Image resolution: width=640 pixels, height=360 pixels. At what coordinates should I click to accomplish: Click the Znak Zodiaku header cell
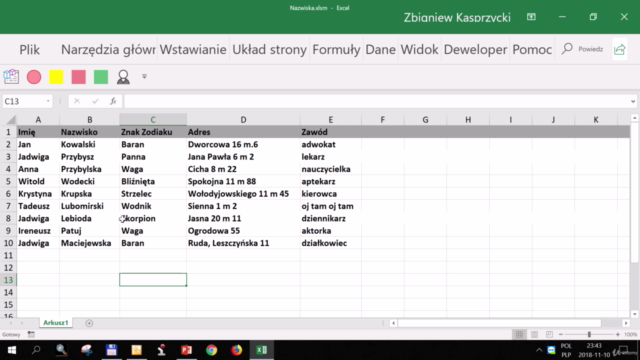pyautogui.click(x=153, y=132)
